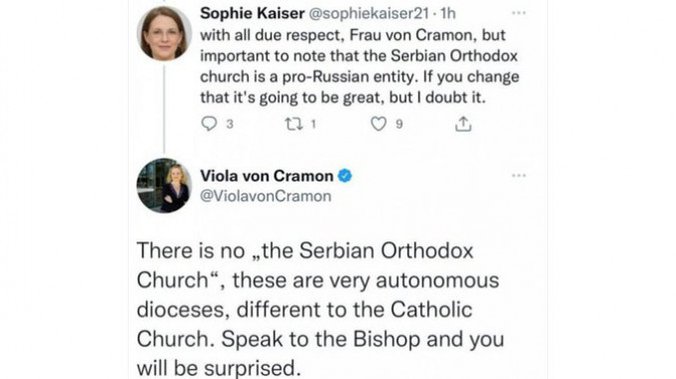676x379 pixels.
Task: Open the three-dot menu on Viola von Cramon's tweet
Action: (519, 175)
